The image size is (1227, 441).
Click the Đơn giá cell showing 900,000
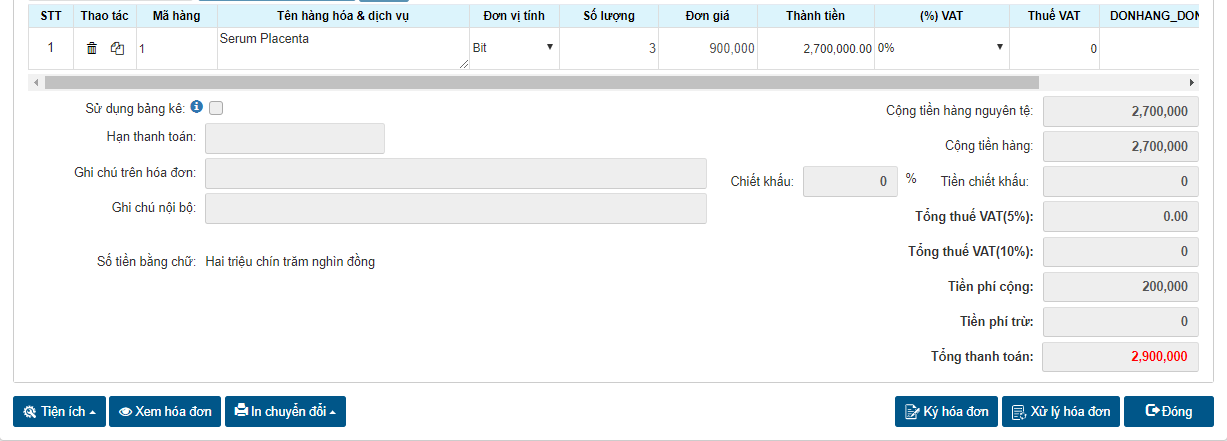coord(708,48)
